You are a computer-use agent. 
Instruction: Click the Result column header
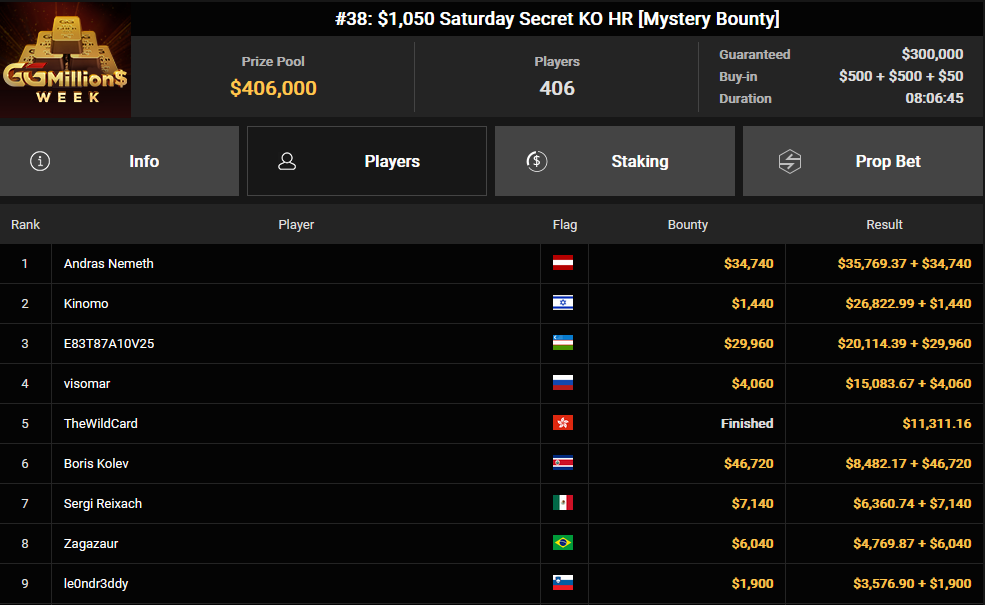[884, 224]
